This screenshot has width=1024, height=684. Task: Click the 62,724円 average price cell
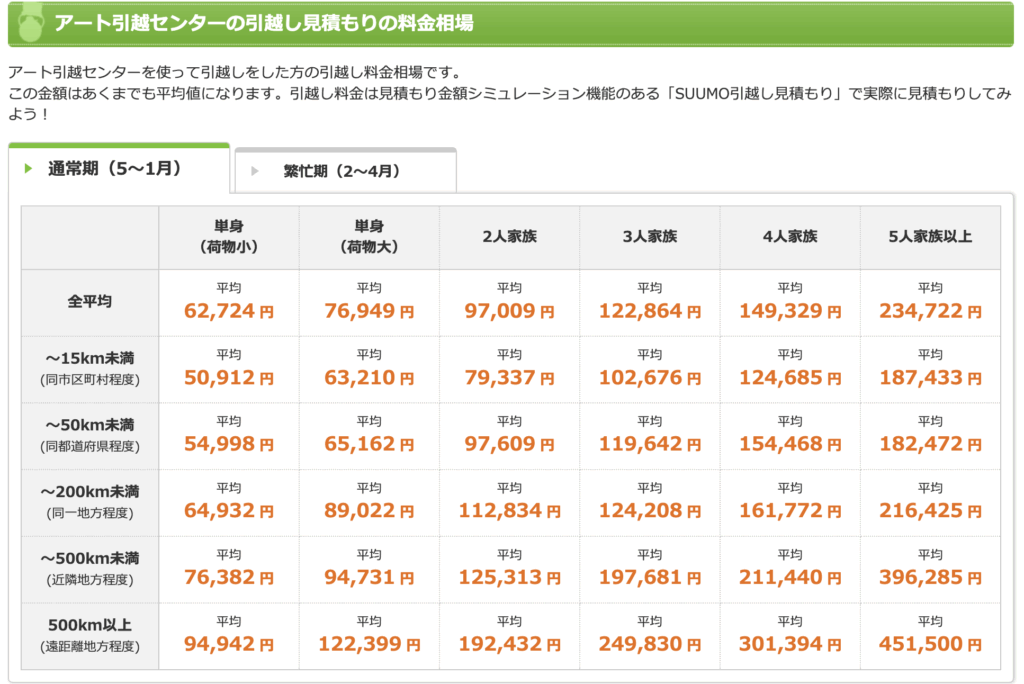(229, 311)
